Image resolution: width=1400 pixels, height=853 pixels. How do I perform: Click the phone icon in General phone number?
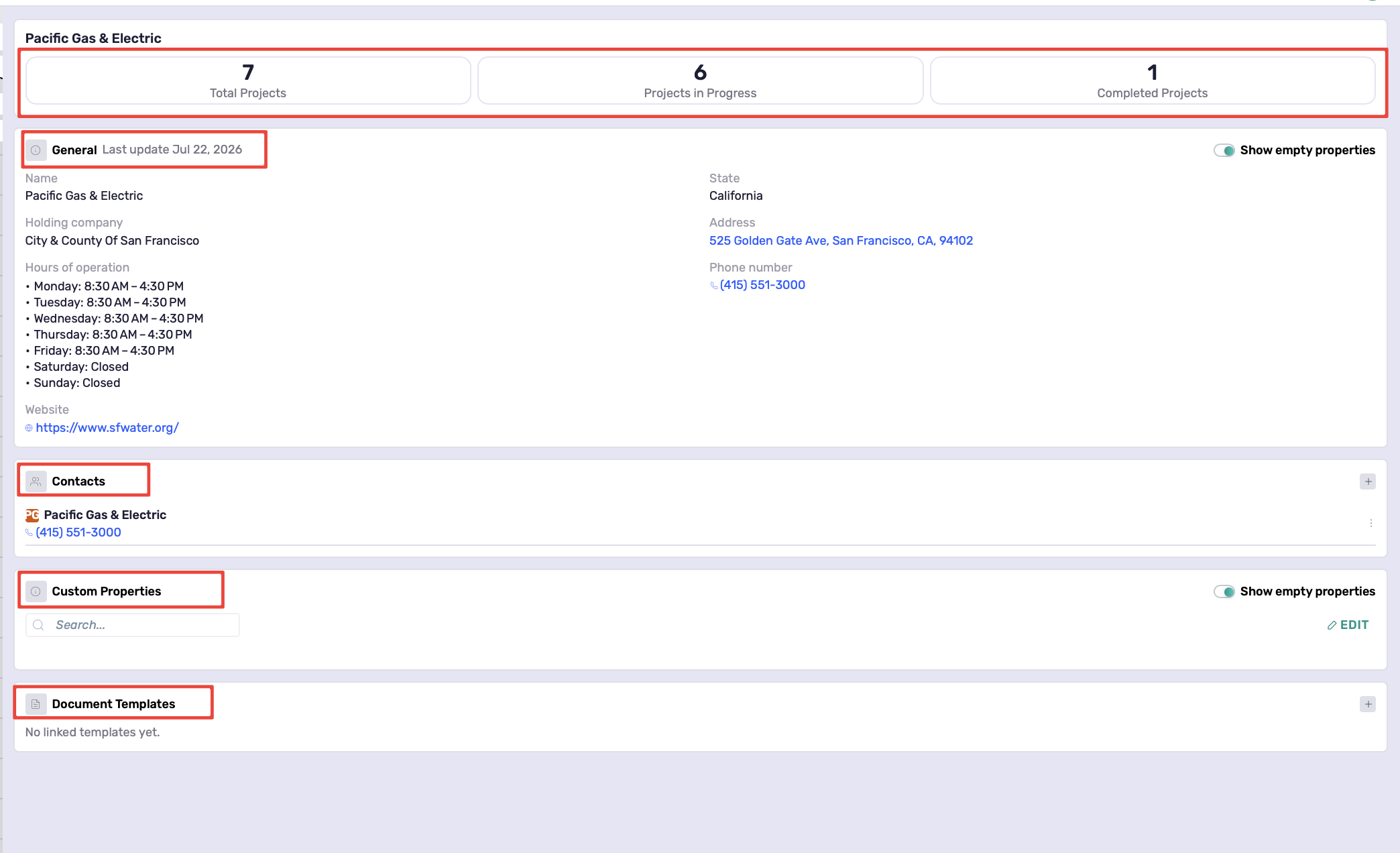pos(713,286)
